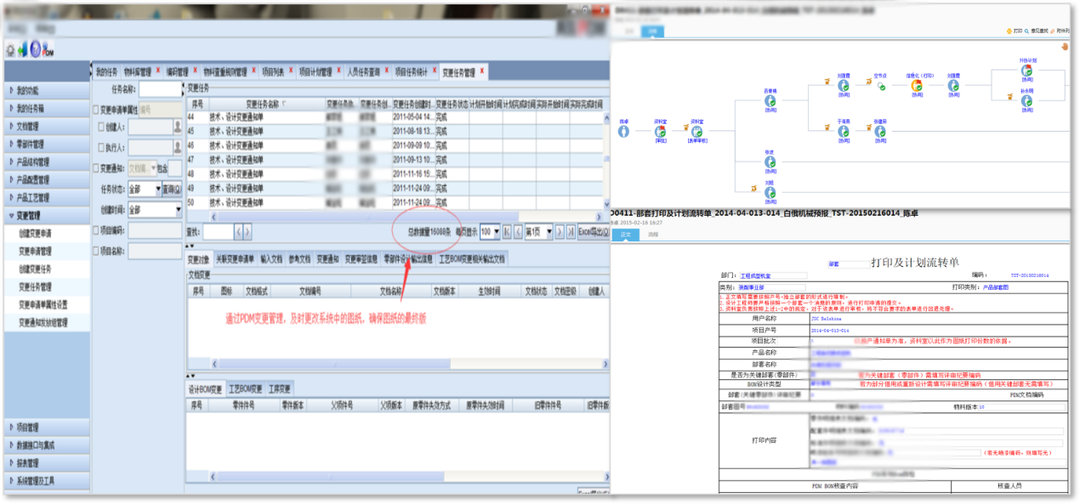This screenshot has width=1080, height=504.
Task: Click the first page navigation arrow
Action: tap(506, 231)
